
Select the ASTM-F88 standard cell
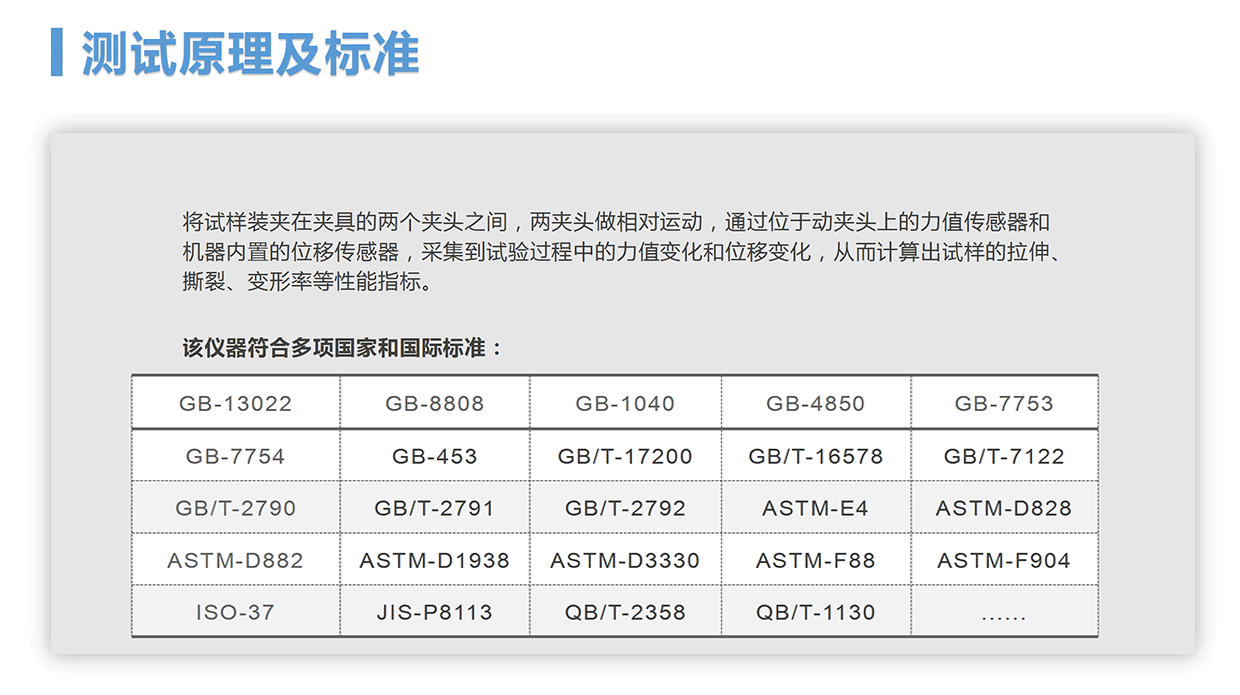[816, 560]
